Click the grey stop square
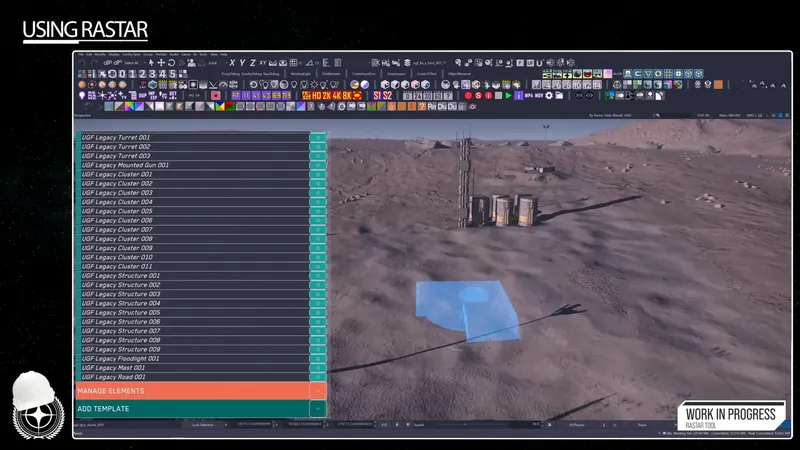 pyautogui.click(x=498, y=95)
